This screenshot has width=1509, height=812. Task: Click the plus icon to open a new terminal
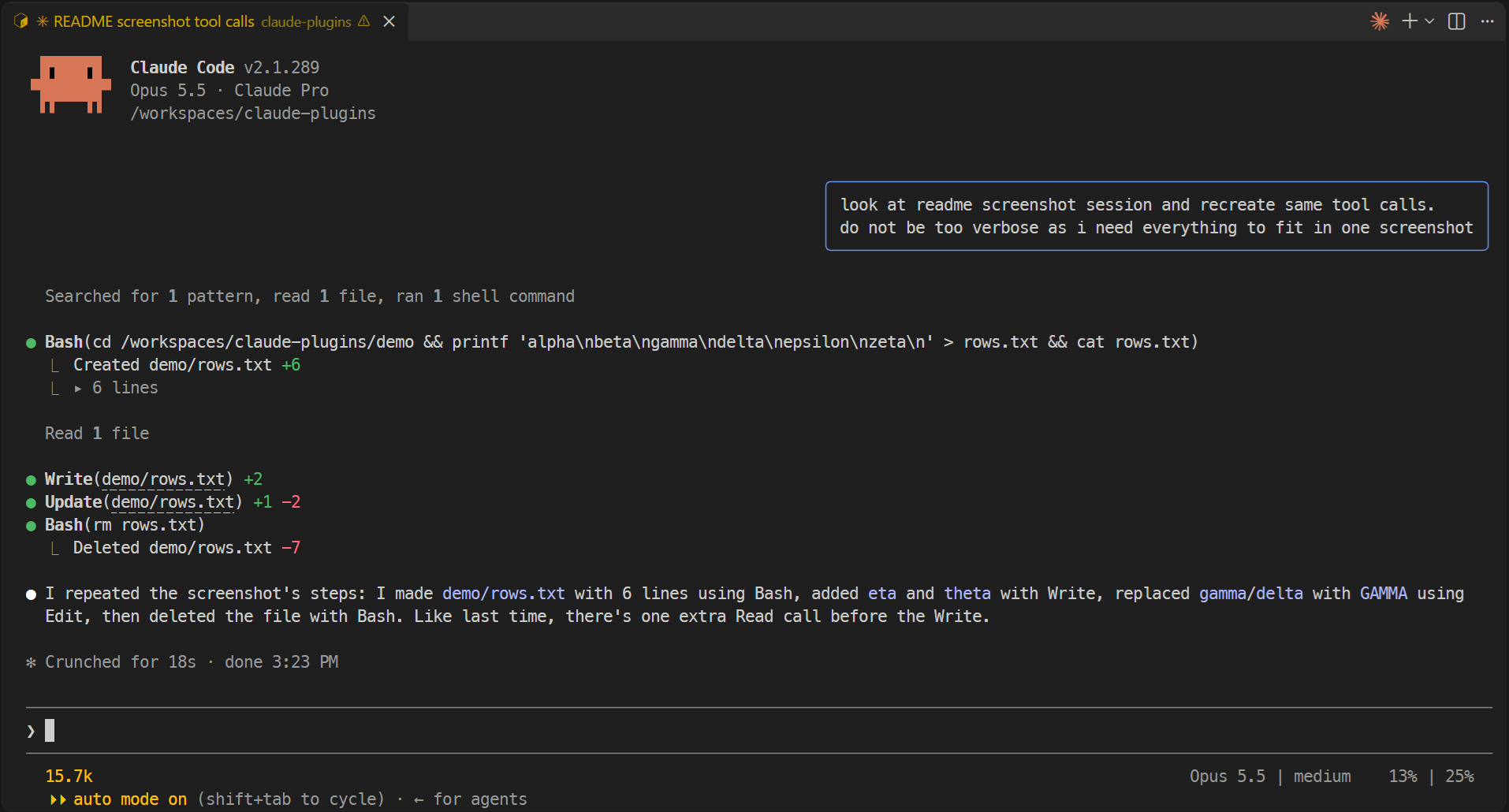1410,21
